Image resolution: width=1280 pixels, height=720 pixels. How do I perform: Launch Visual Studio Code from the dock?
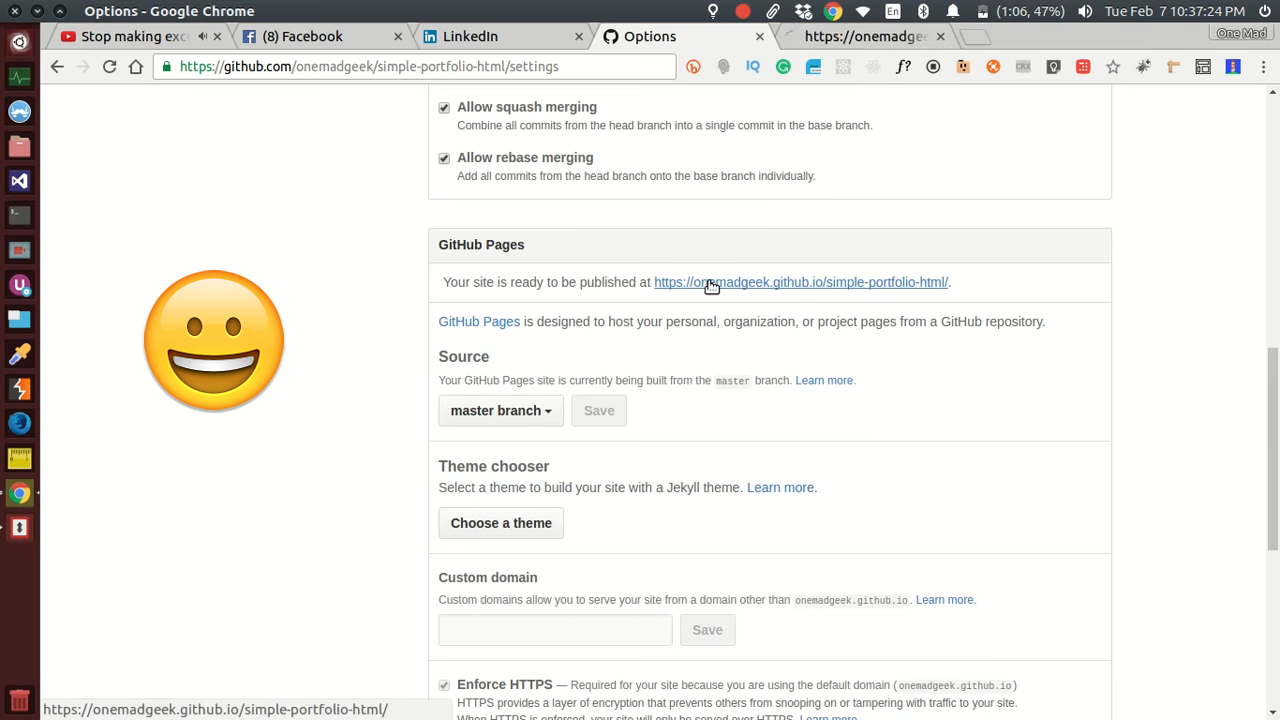coord(20,181)
